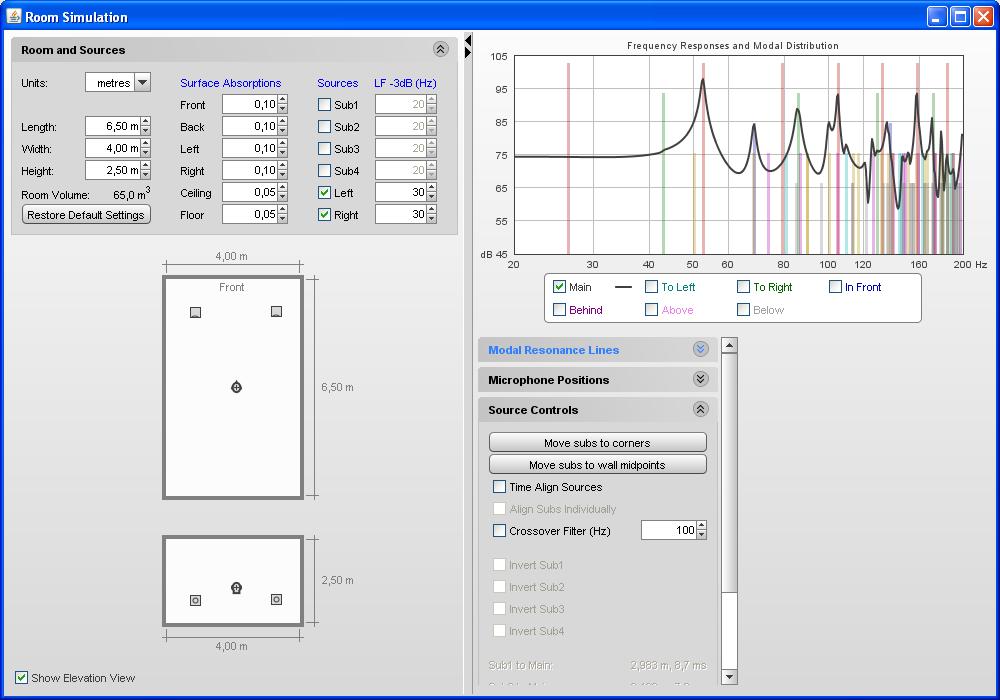Collapse the Room and Sources panel
The width and height of the screenshot is (1000, 700).
pyautogui.click(x=440, y=49)
